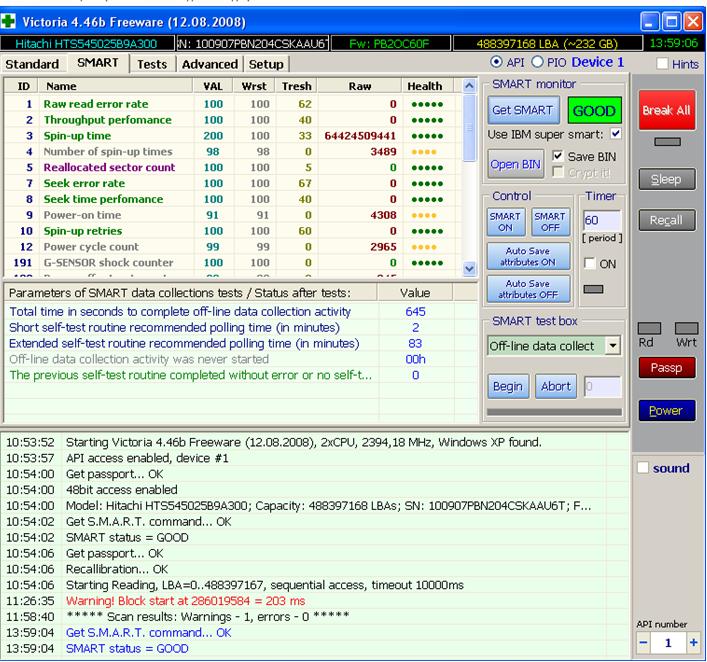Open the Off-line data collect dropdown
This screenshot has height=662, width=707.
tap(613, 346)
